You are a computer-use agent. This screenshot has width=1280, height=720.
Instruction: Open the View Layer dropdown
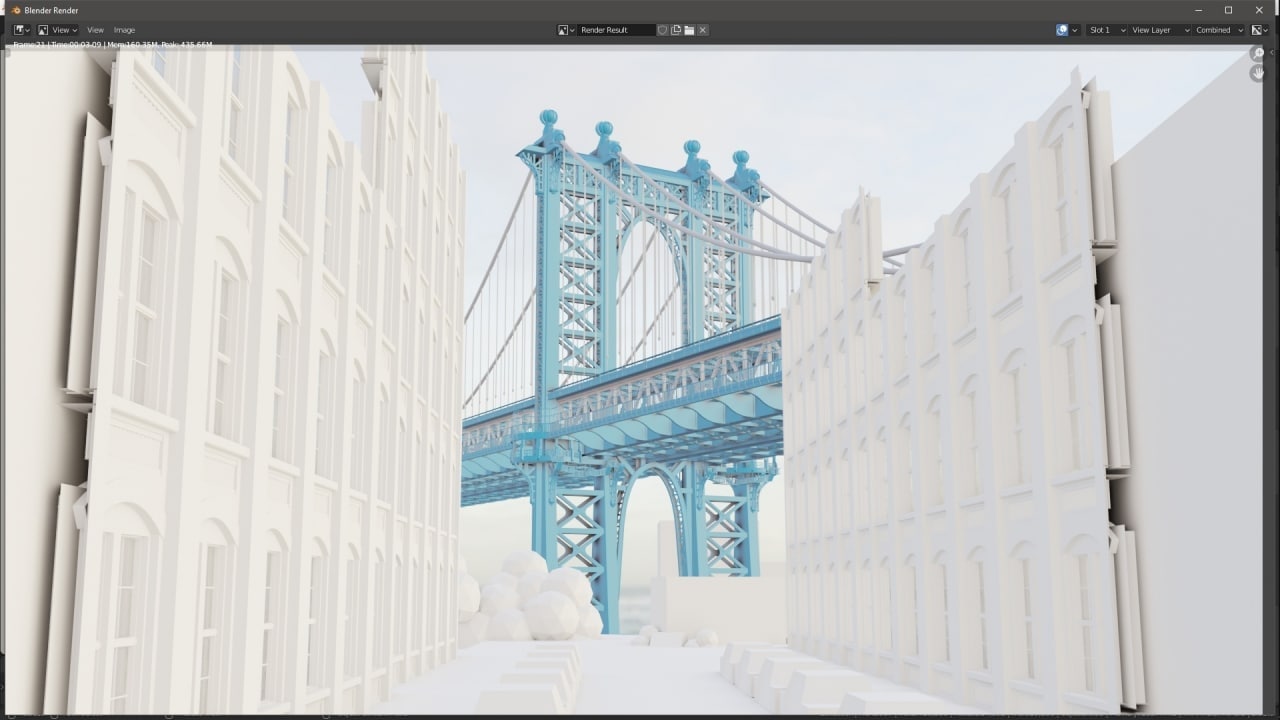[1160, 30]
